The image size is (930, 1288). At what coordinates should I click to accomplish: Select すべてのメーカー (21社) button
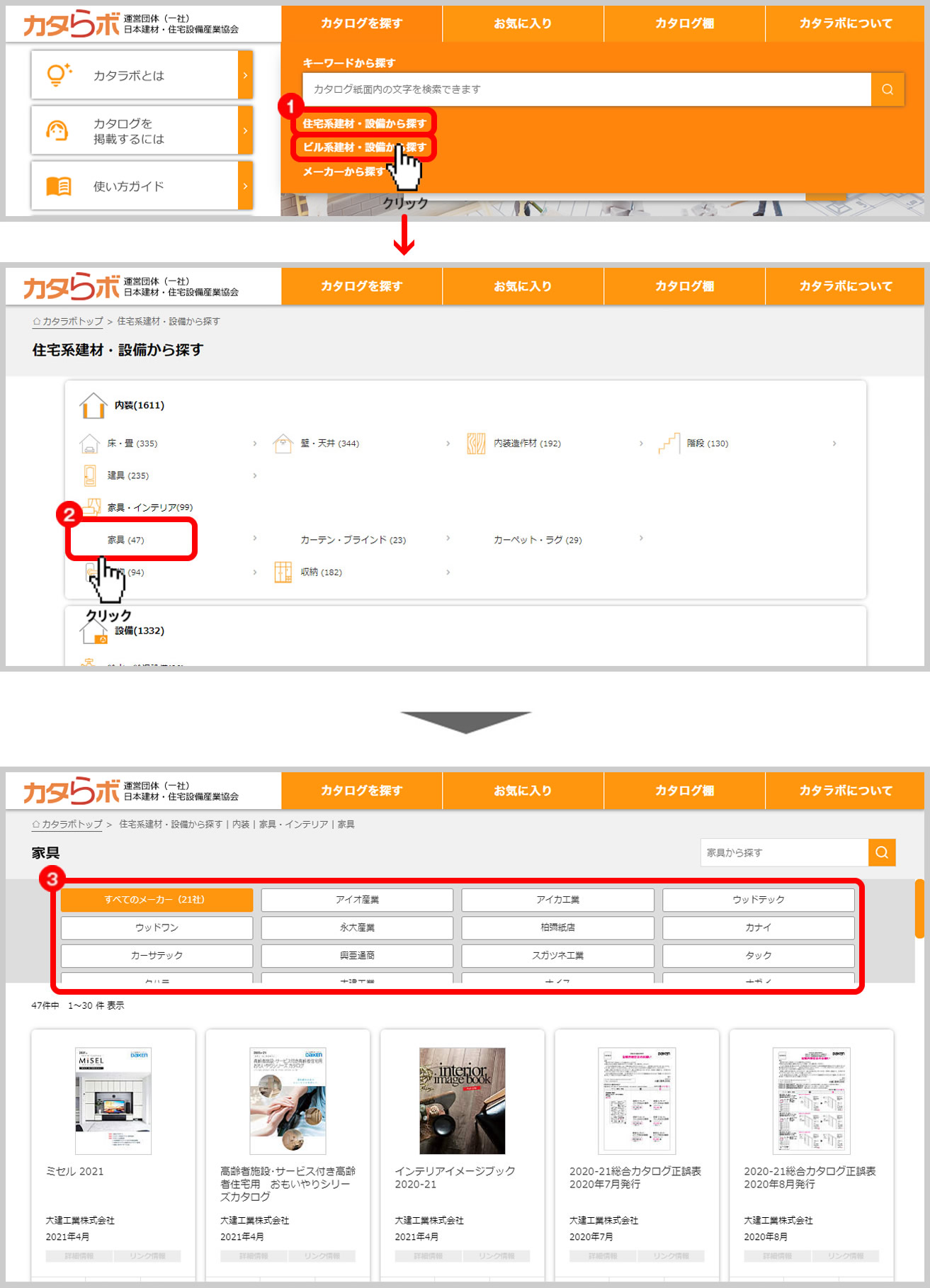pyautogui.click(x=157, y=900)
